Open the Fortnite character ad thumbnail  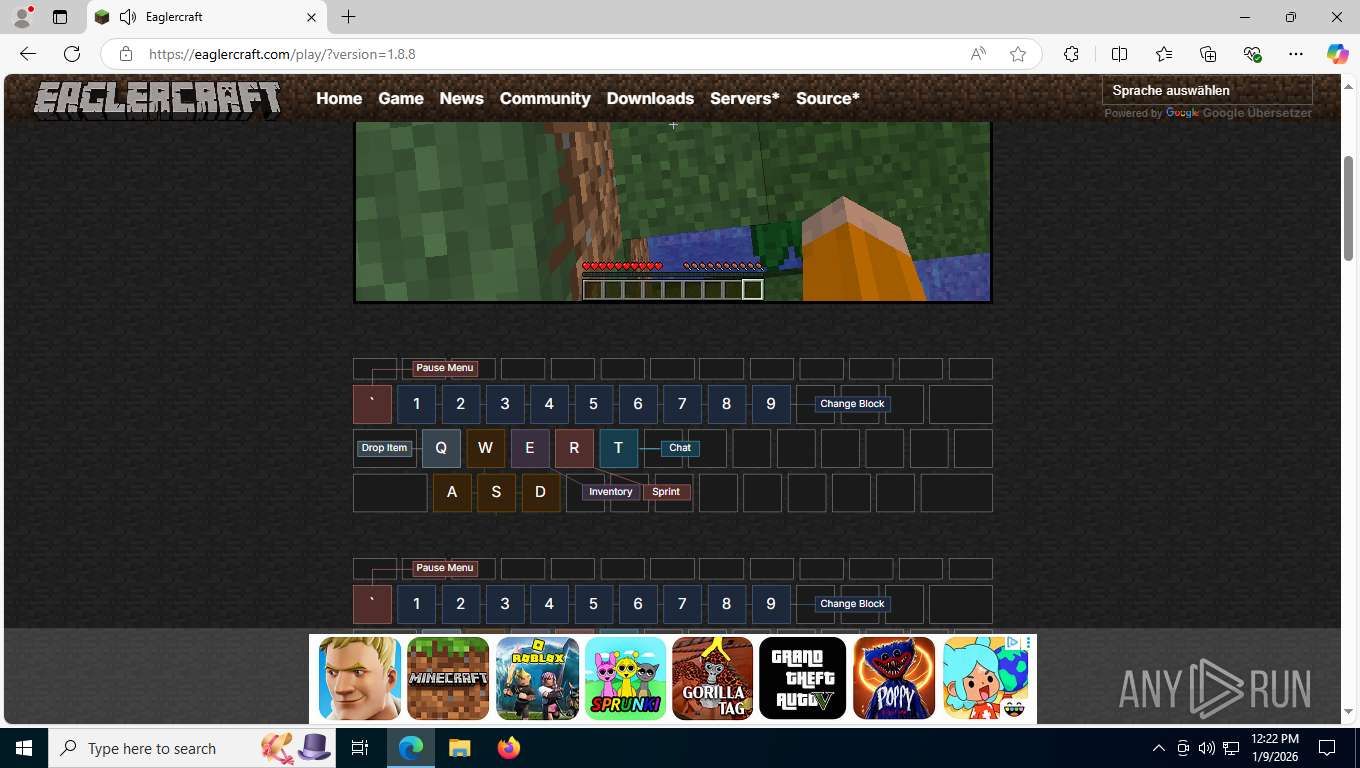360,678
